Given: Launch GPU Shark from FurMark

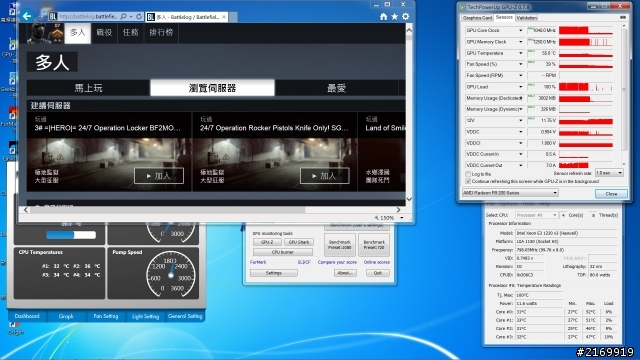Looking at the screenshot, I should tap(298, 242).
